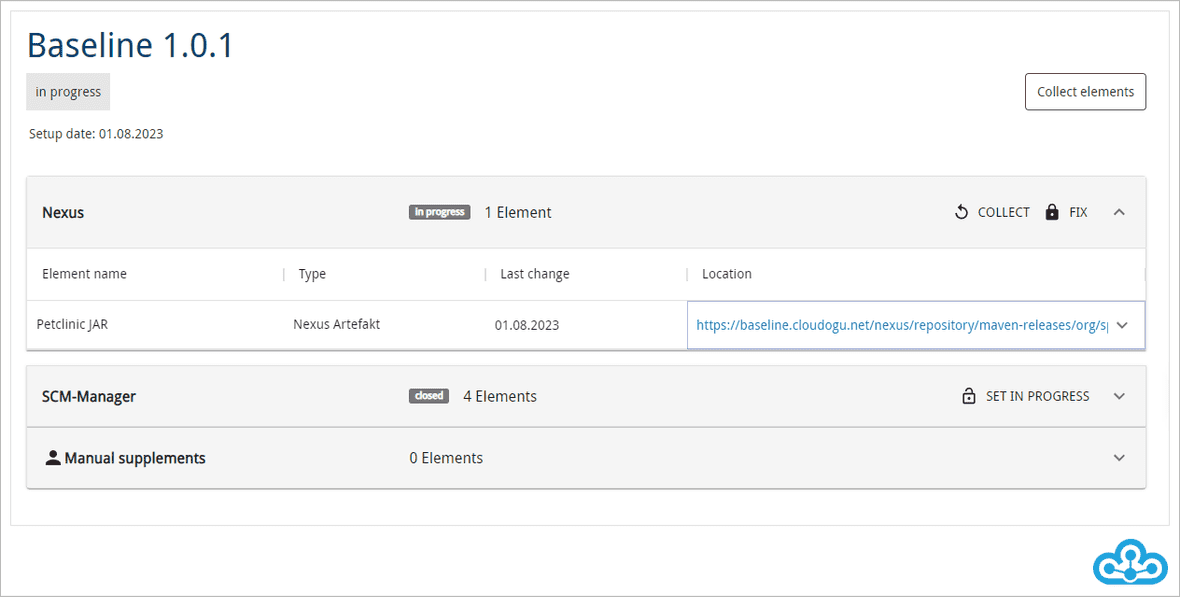1180x597 pixels.
Task: Click the Location column header
Action: (x=726, y=274)
